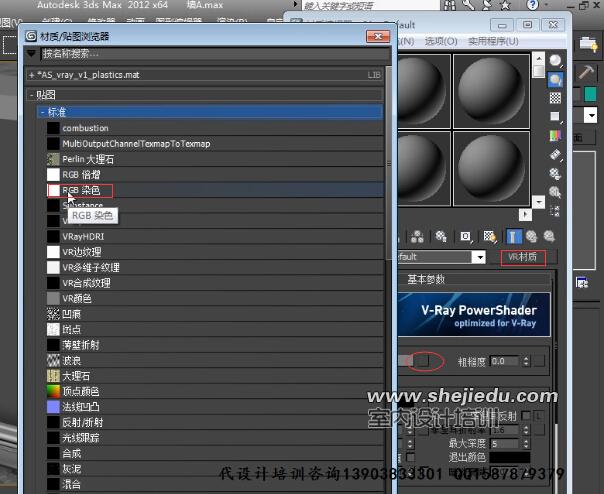Toggle the Backlight icon in Material Editor
Screen dimensions: 604x494
point(555,79)
